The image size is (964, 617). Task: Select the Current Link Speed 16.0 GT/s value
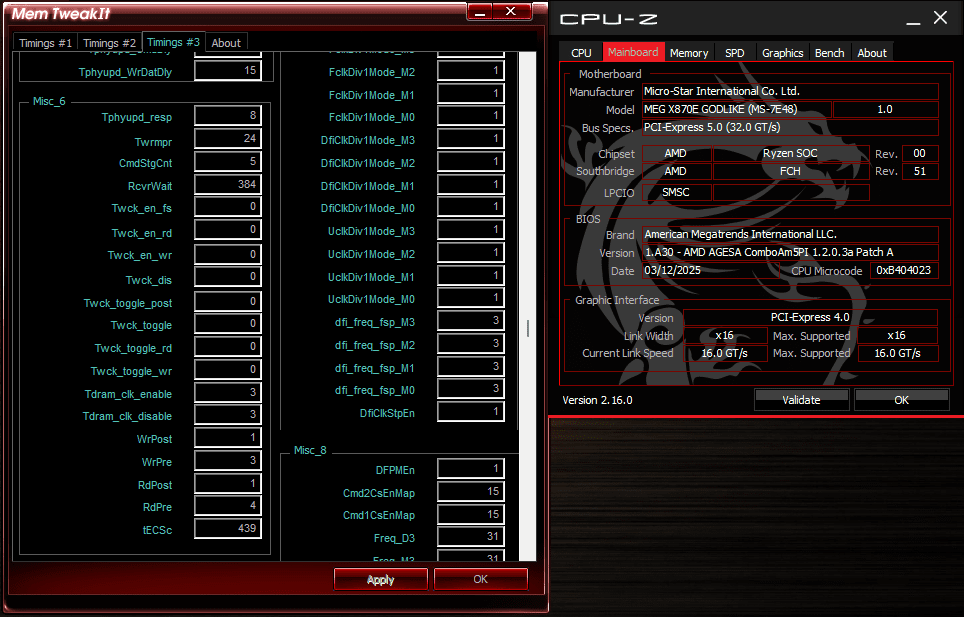click(725, 353)
